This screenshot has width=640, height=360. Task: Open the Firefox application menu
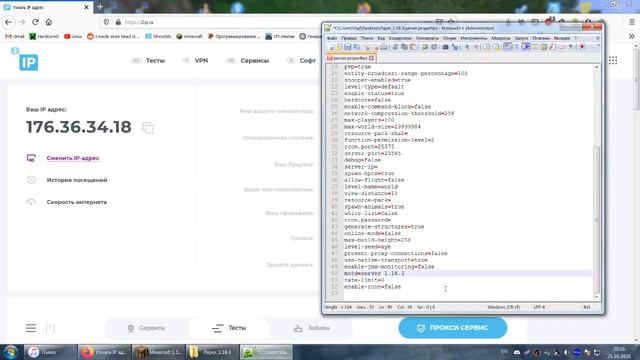[631, 22]
